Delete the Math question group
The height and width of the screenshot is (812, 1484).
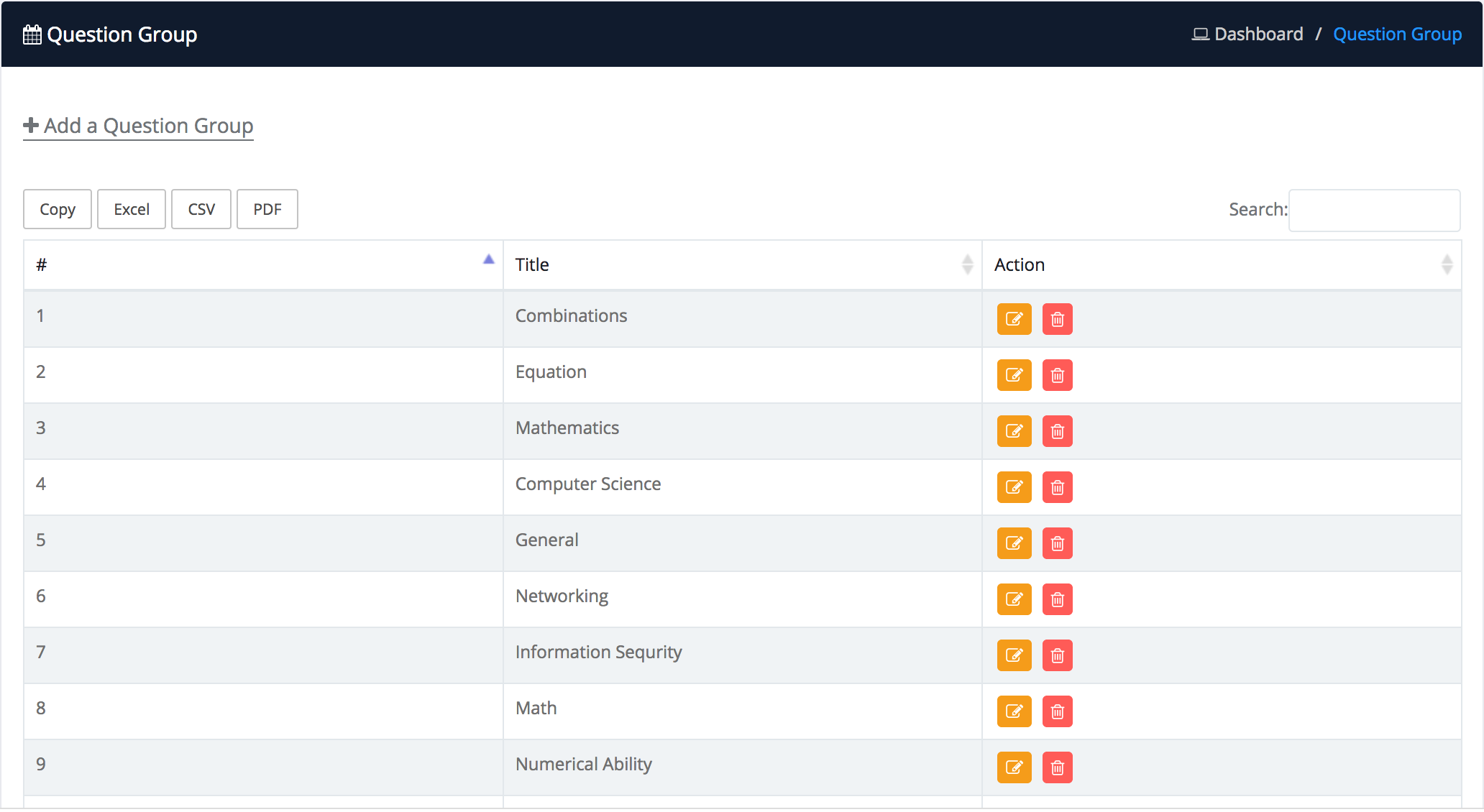[1057, 711]
